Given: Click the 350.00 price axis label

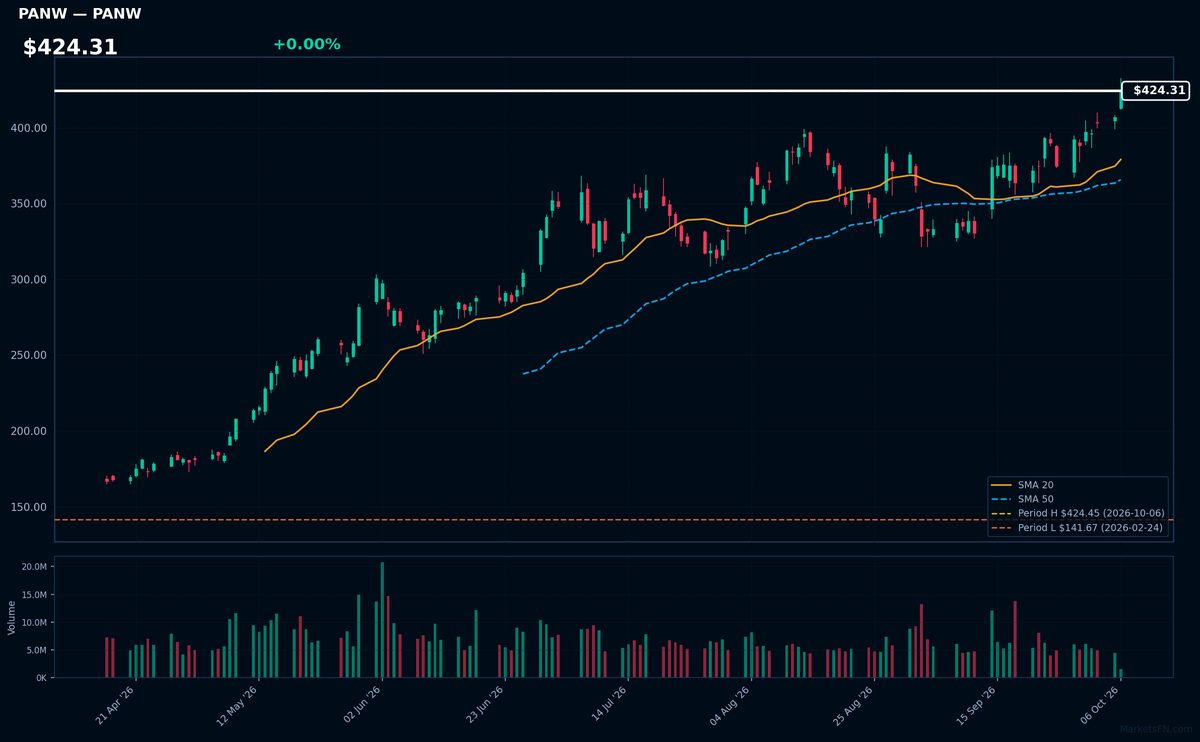Looking at the screenshot, I should click(31, 204).
